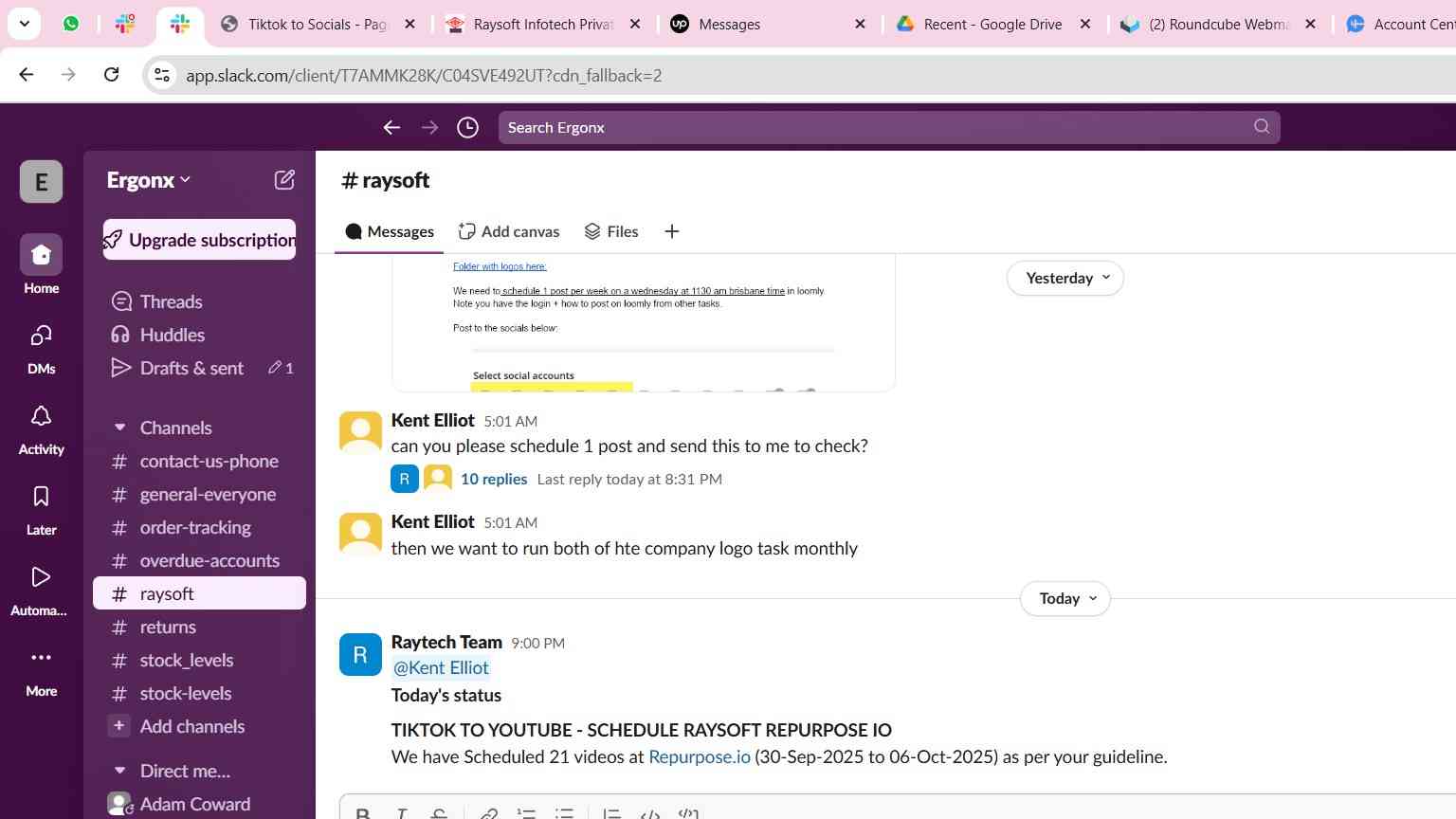Collapse the Direct messages section
The image size is (1456, 819).
120,771
